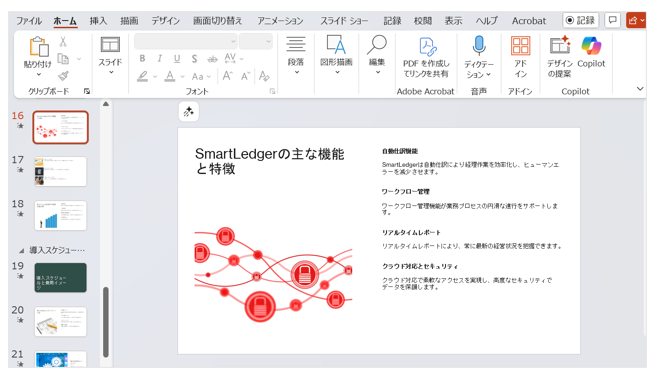Screen dimensions: 658x377
Task: Click the text highlight color pen
Action: click(143, 76)
